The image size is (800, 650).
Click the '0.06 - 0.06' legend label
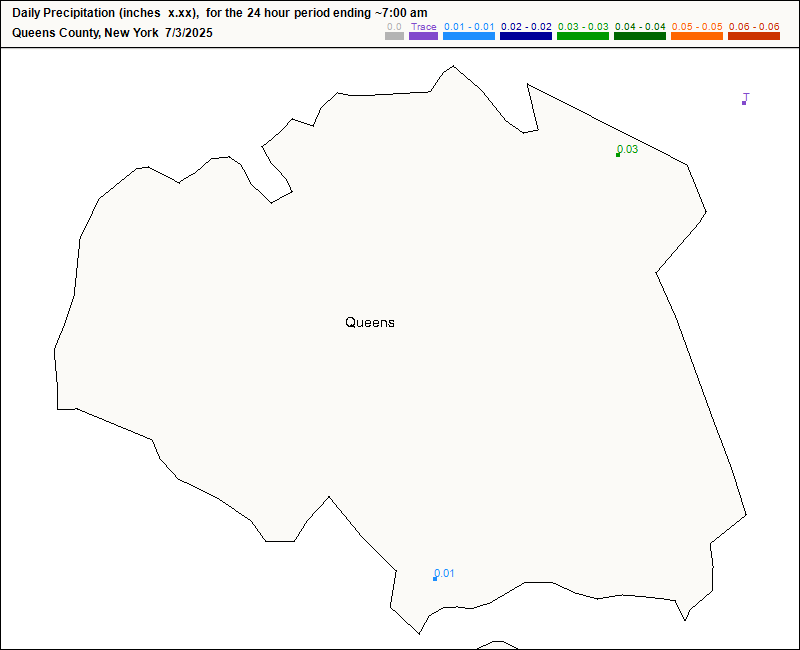click(x=754, y=27)
